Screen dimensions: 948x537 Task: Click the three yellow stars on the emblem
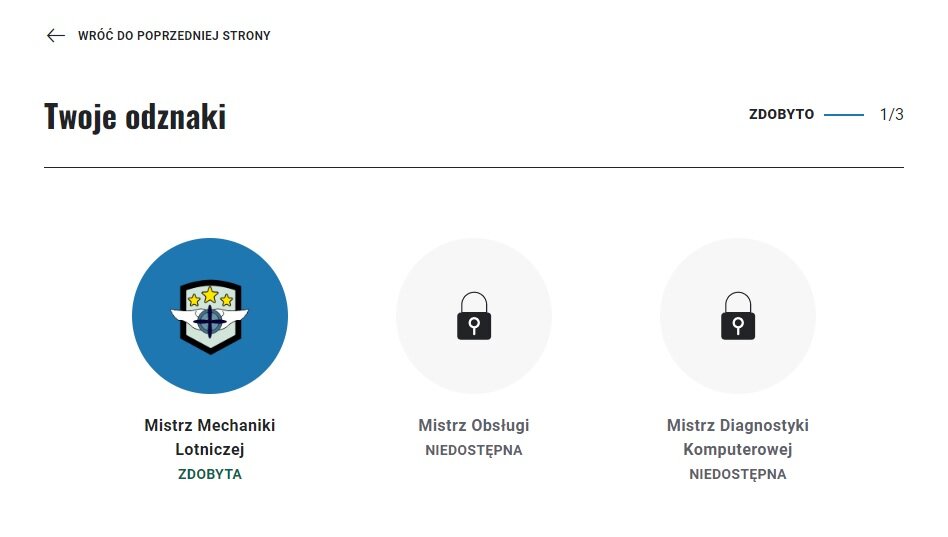click(x=210, y=297)
